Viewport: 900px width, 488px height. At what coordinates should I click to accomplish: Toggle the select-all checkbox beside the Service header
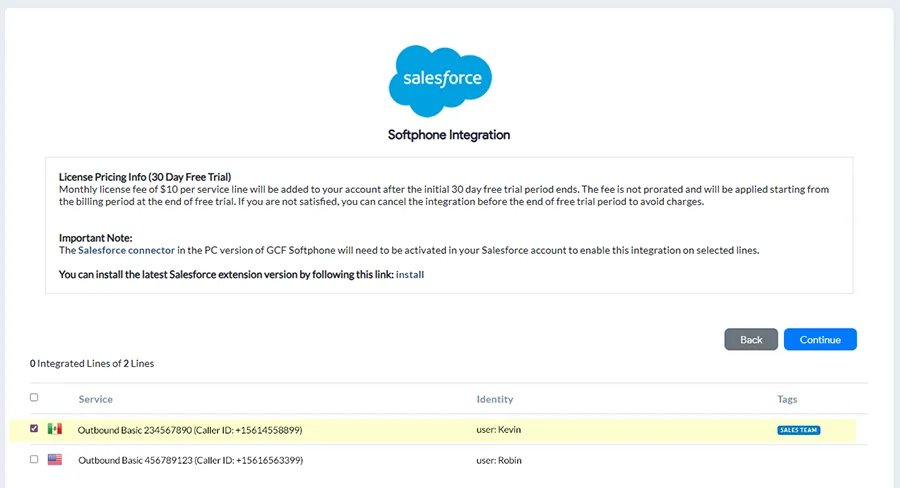click(x=34, y=397)
